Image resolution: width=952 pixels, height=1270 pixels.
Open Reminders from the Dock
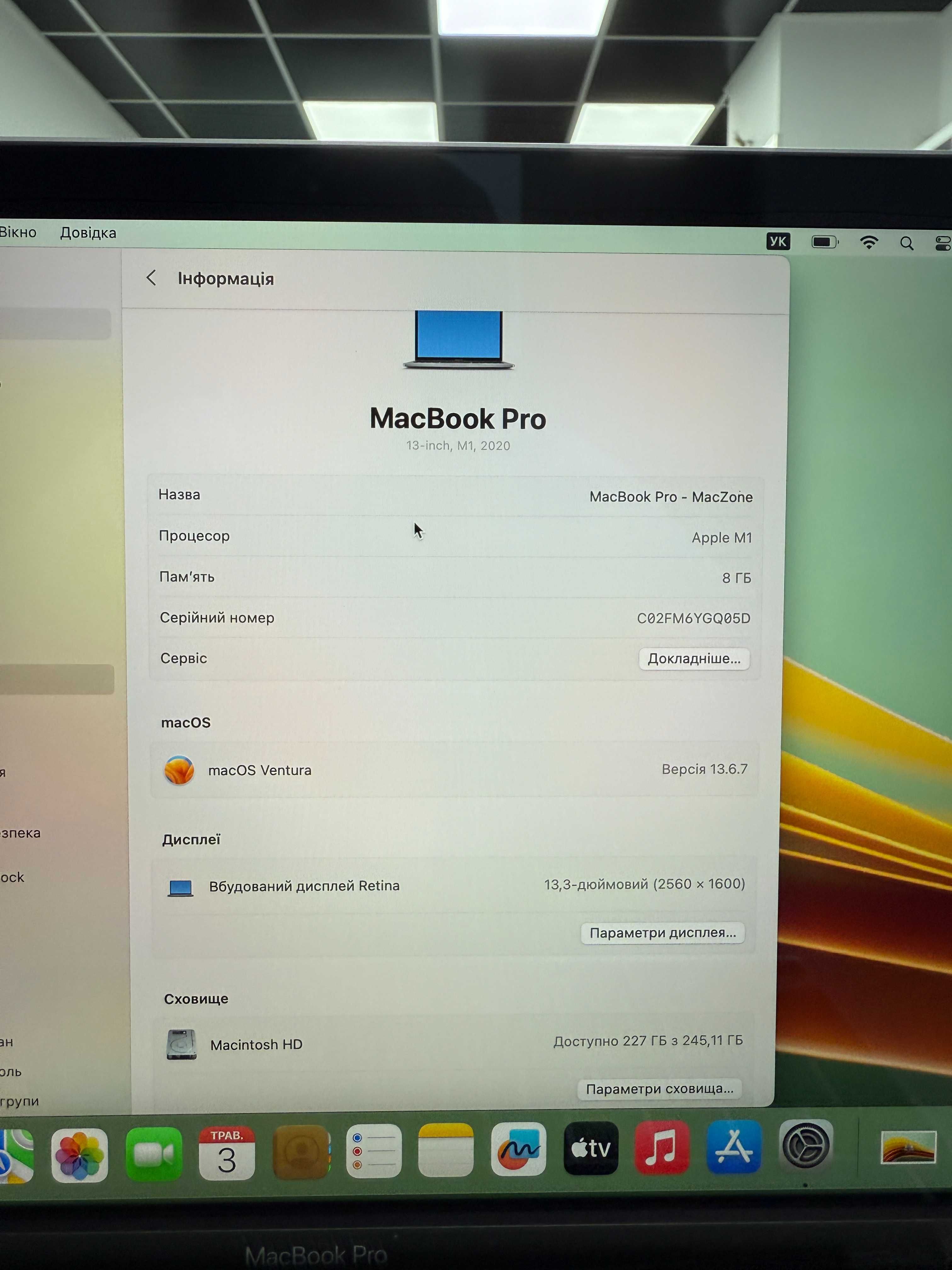tap(374, 1151)
